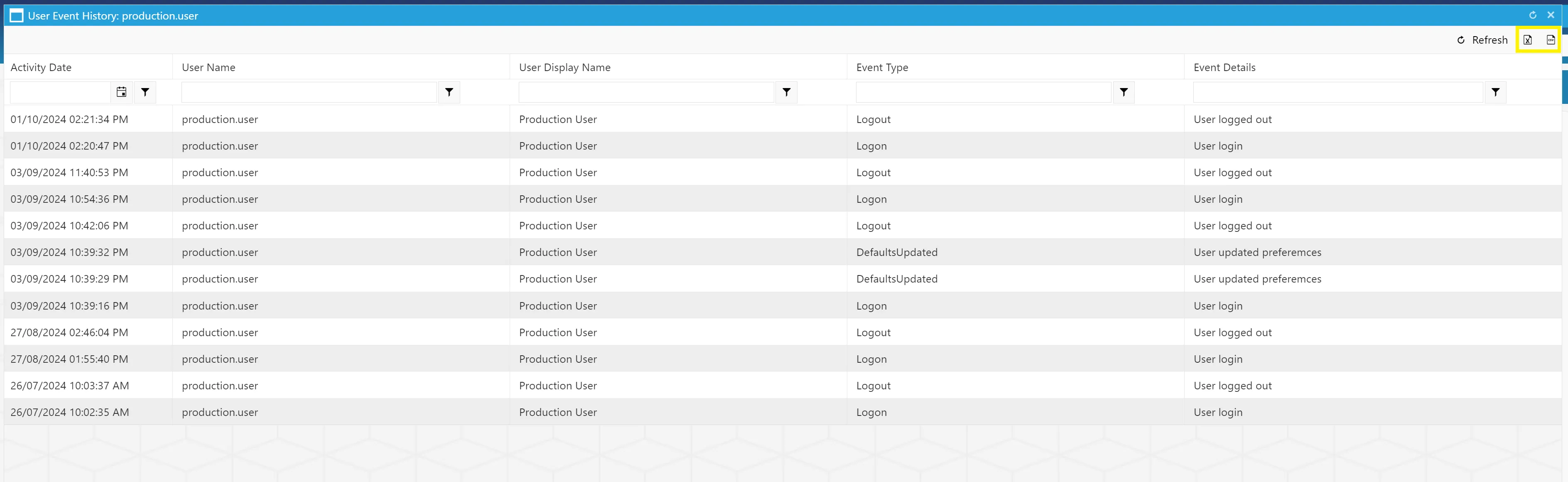This screenshot has height=482, width=1568.
Task: Select the row dated 03/09/2024 11:40:53 PM
Action: click(783, 172)
